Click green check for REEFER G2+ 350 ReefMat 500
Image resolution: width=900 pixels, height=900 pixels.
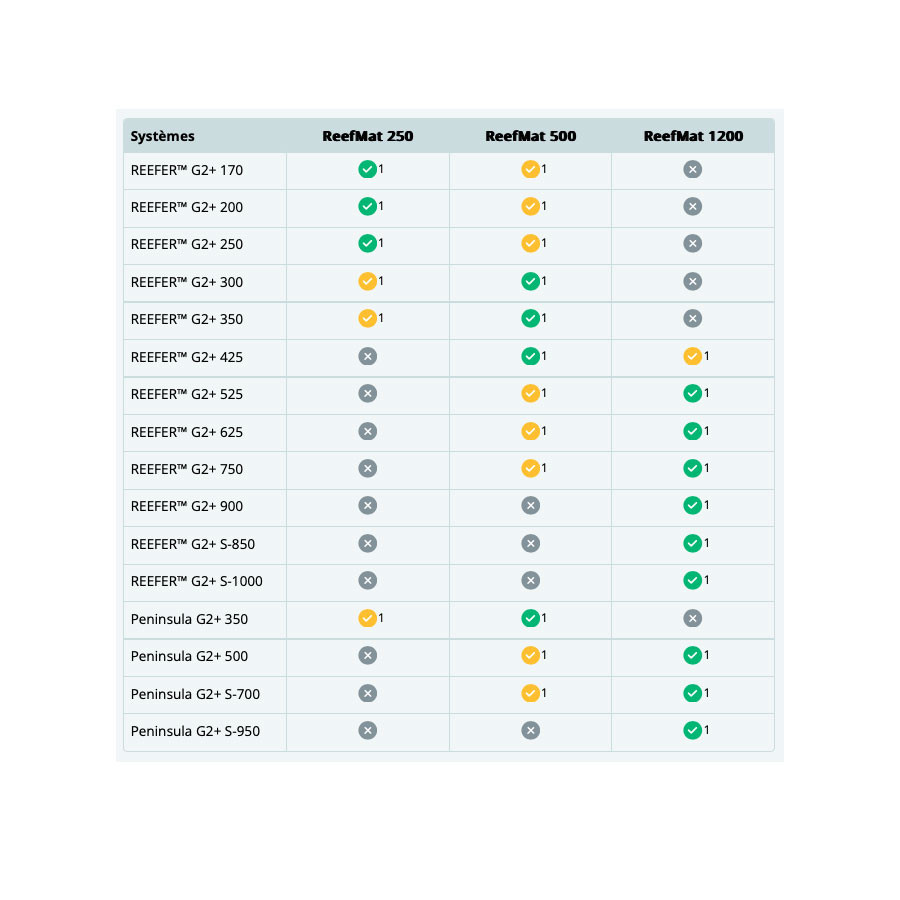click(x=530, y=319)
